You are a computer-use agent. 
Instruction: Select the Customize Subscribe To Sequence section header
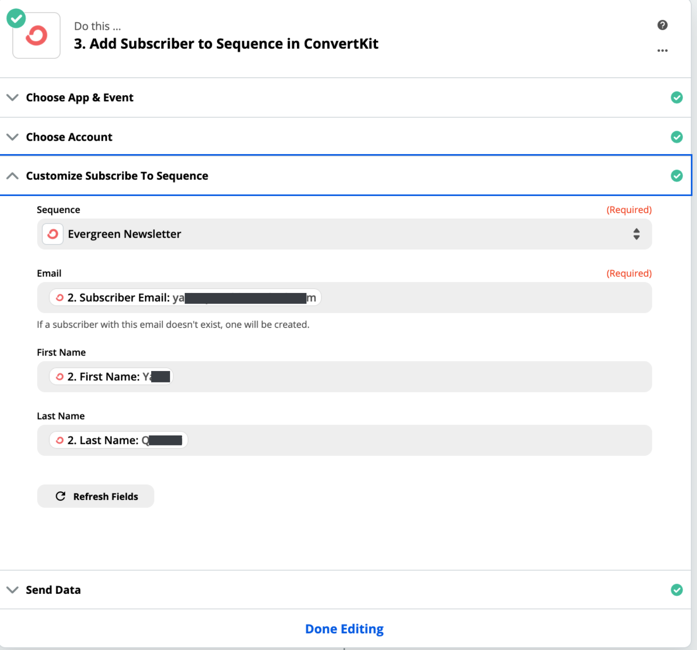pyautogui.click(x=345, y=176)
